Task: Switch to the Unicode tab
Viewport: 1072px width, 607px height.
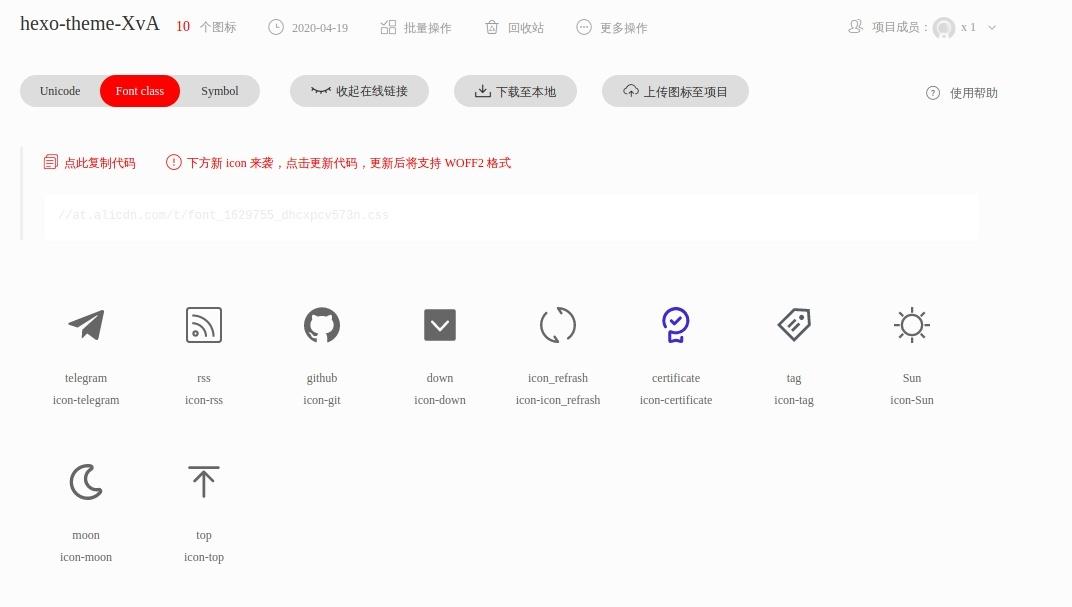Action: [x=60, y=91]
